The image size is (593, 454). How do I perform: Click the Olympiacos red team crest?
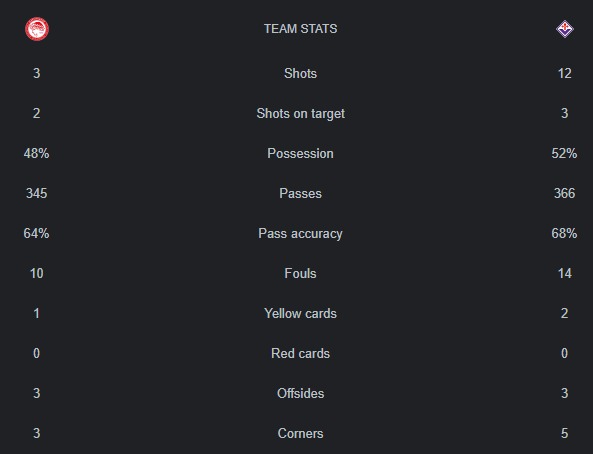[x=37, y=29]
